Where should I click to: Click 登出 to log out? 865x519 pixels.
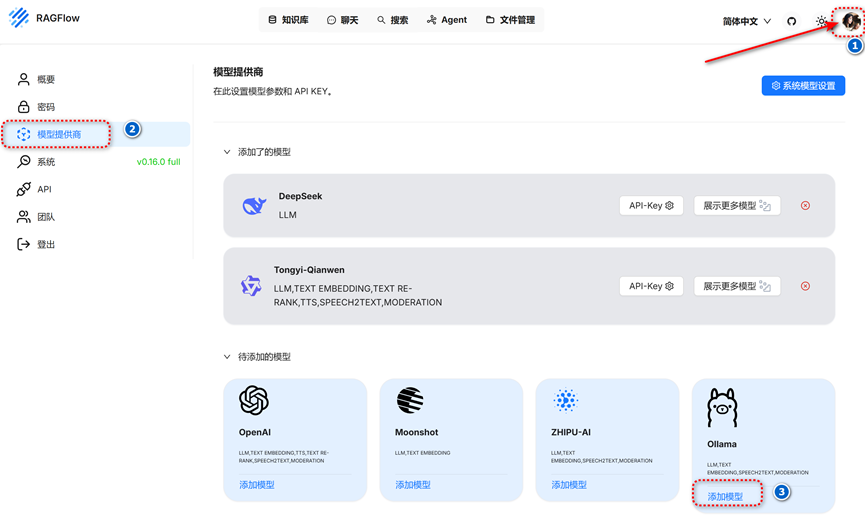96,244
